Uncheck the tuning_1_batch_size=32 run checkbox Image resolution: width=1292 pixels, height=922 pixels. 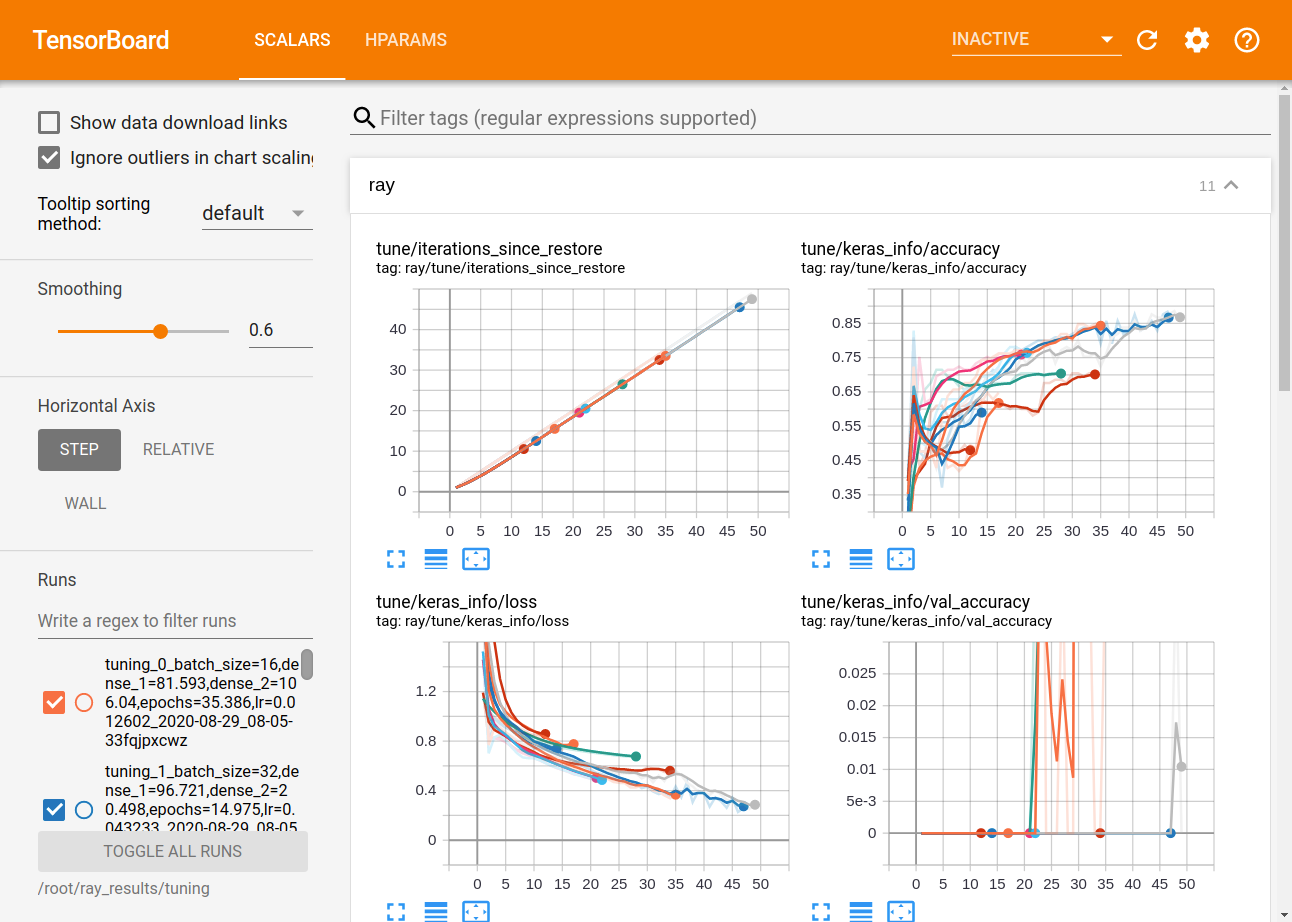[55, 809]
